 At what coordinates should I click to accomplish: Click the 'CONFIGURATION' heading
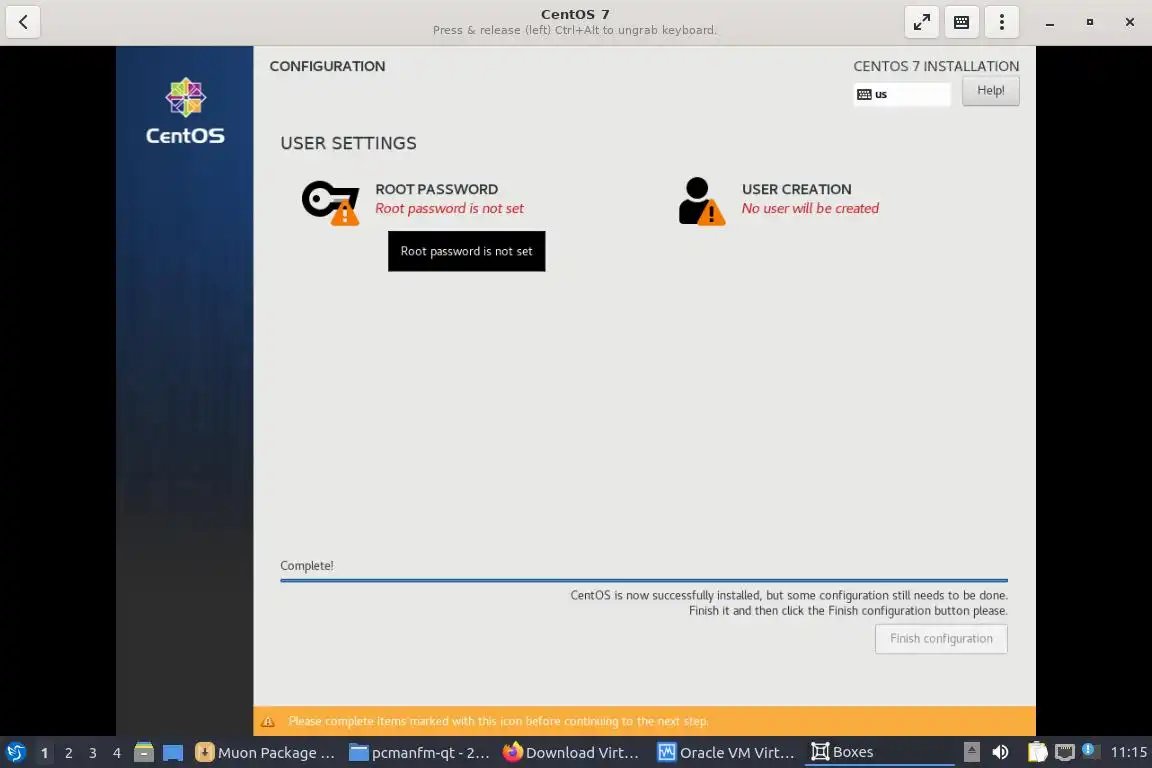(327, 66)
